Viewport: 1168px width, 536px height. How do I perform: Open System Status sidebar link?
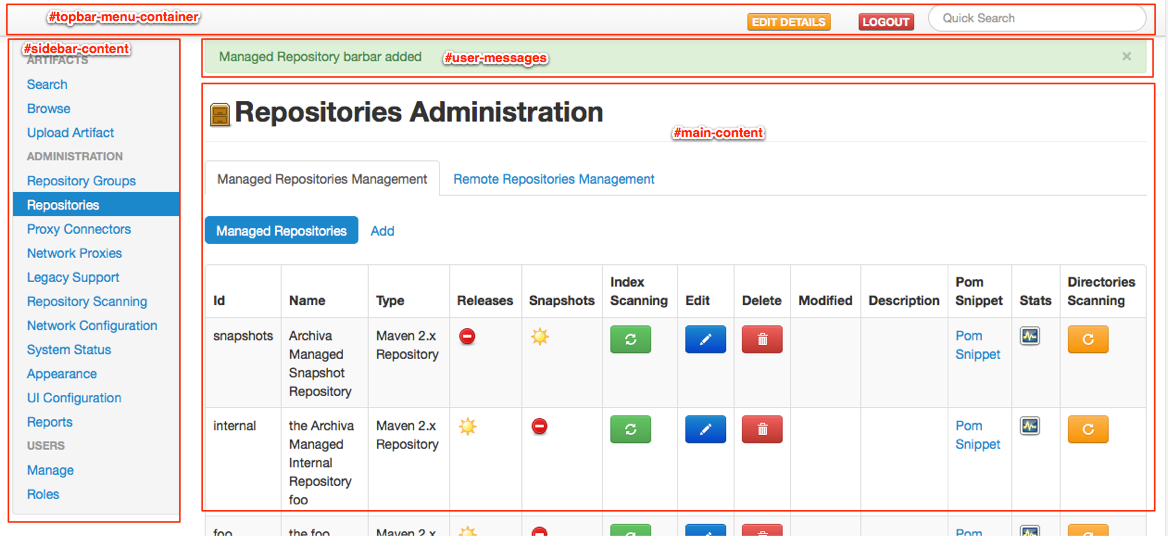click(x=69, y=349)
